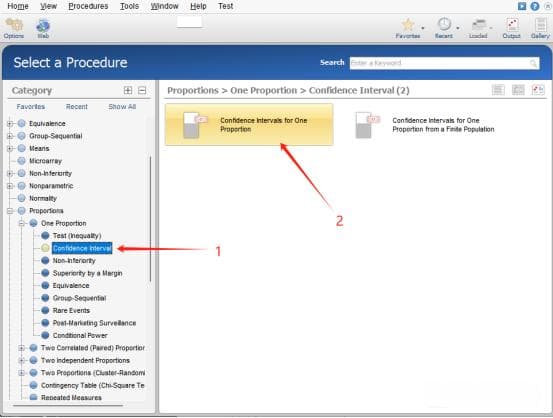Expand the Means category node
Screen dimensions: 553x418
[x=10, y=149]
